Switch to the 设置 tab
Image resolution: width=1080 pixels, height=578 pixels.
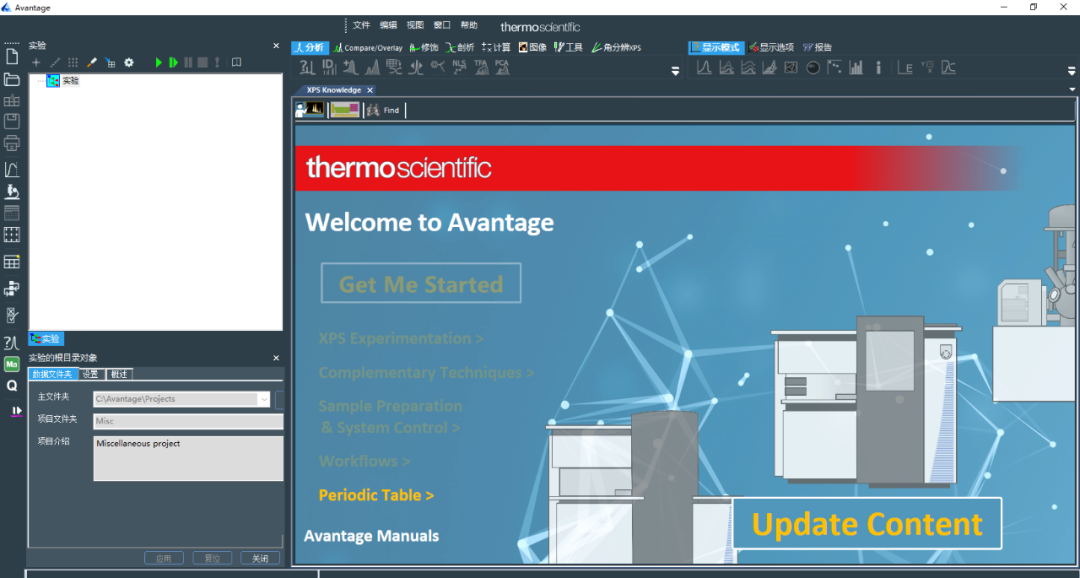coord(91,374)
